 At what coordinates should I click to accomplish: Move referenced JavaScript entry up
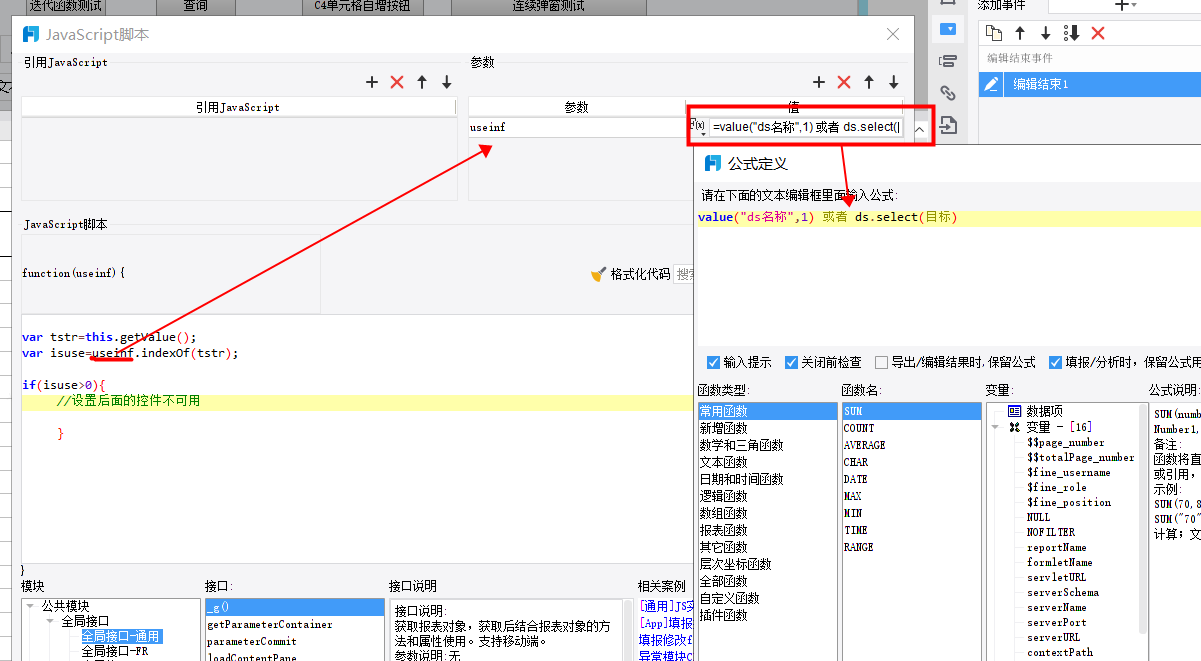tap(422, 82)
